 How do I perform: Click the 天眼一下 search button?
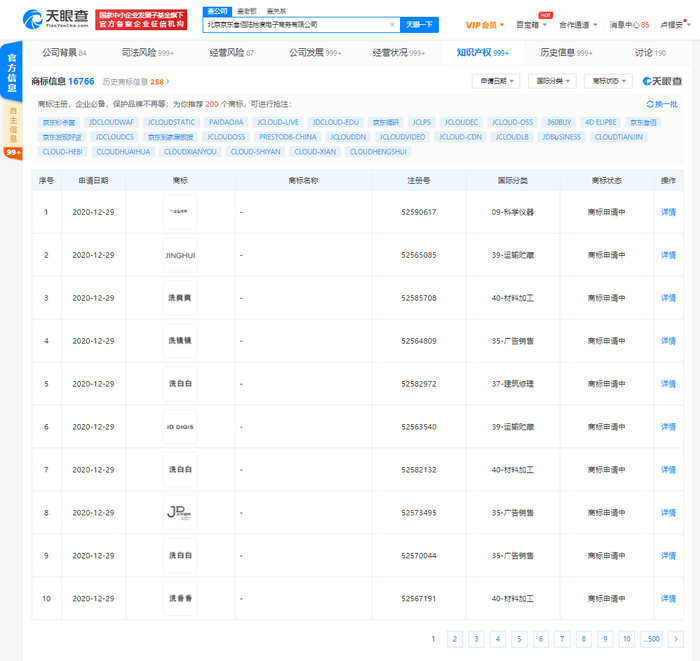[419, 25]
